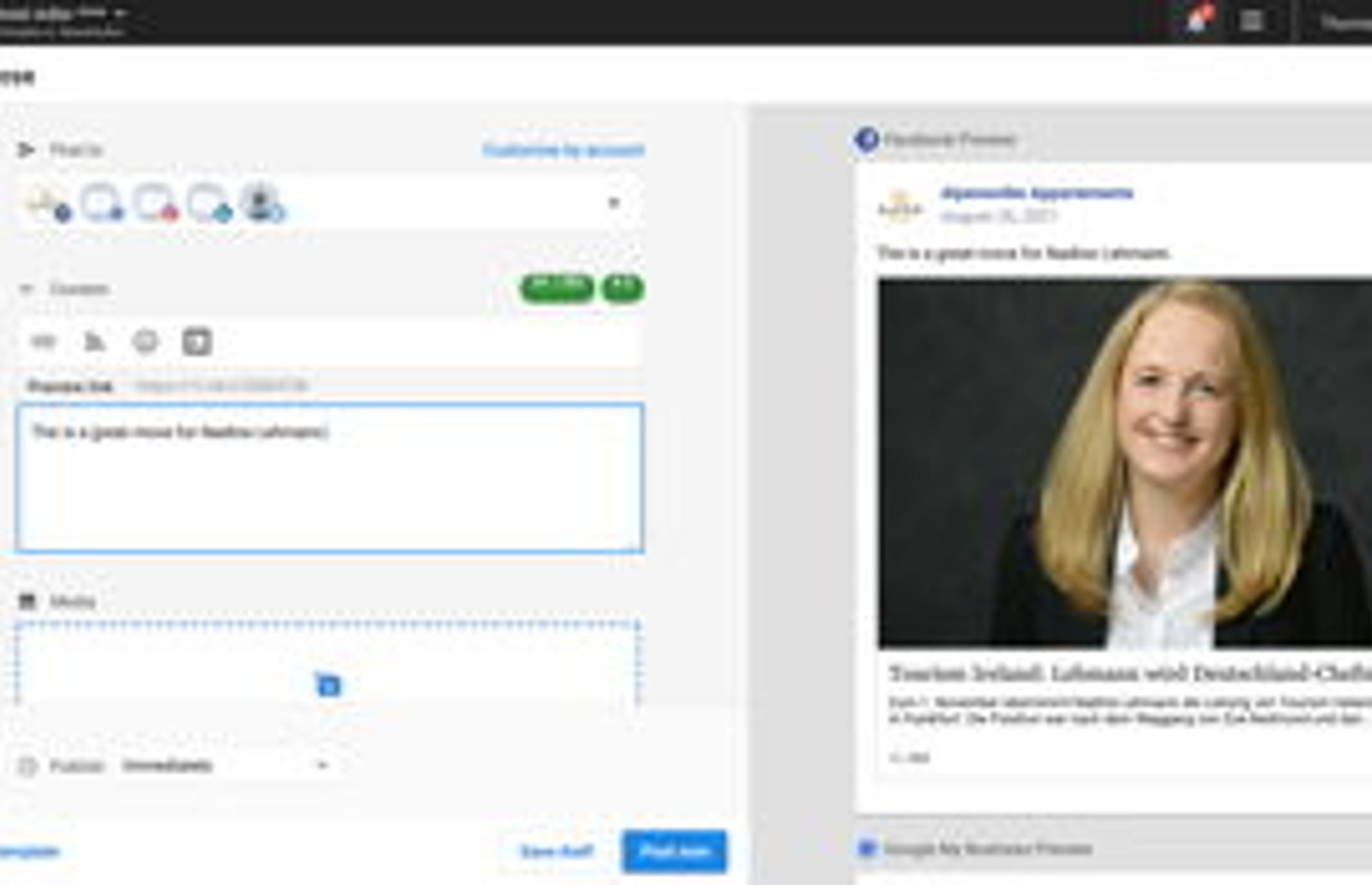Click the dark square icon in content toolbar
The height and width of the screenshot is (885, 1372).
coord(197,342)
